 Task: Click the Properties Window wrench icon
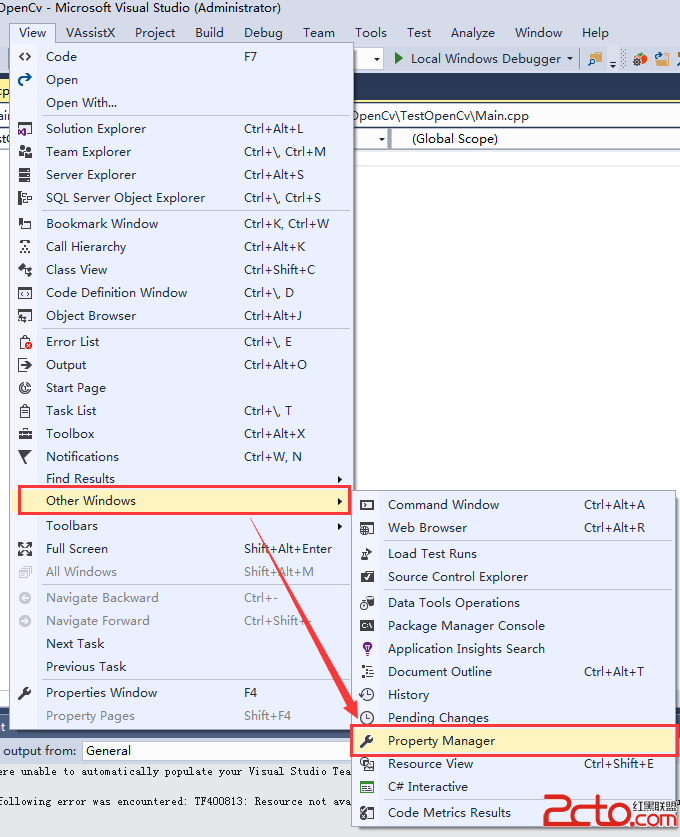pos(25,693)
